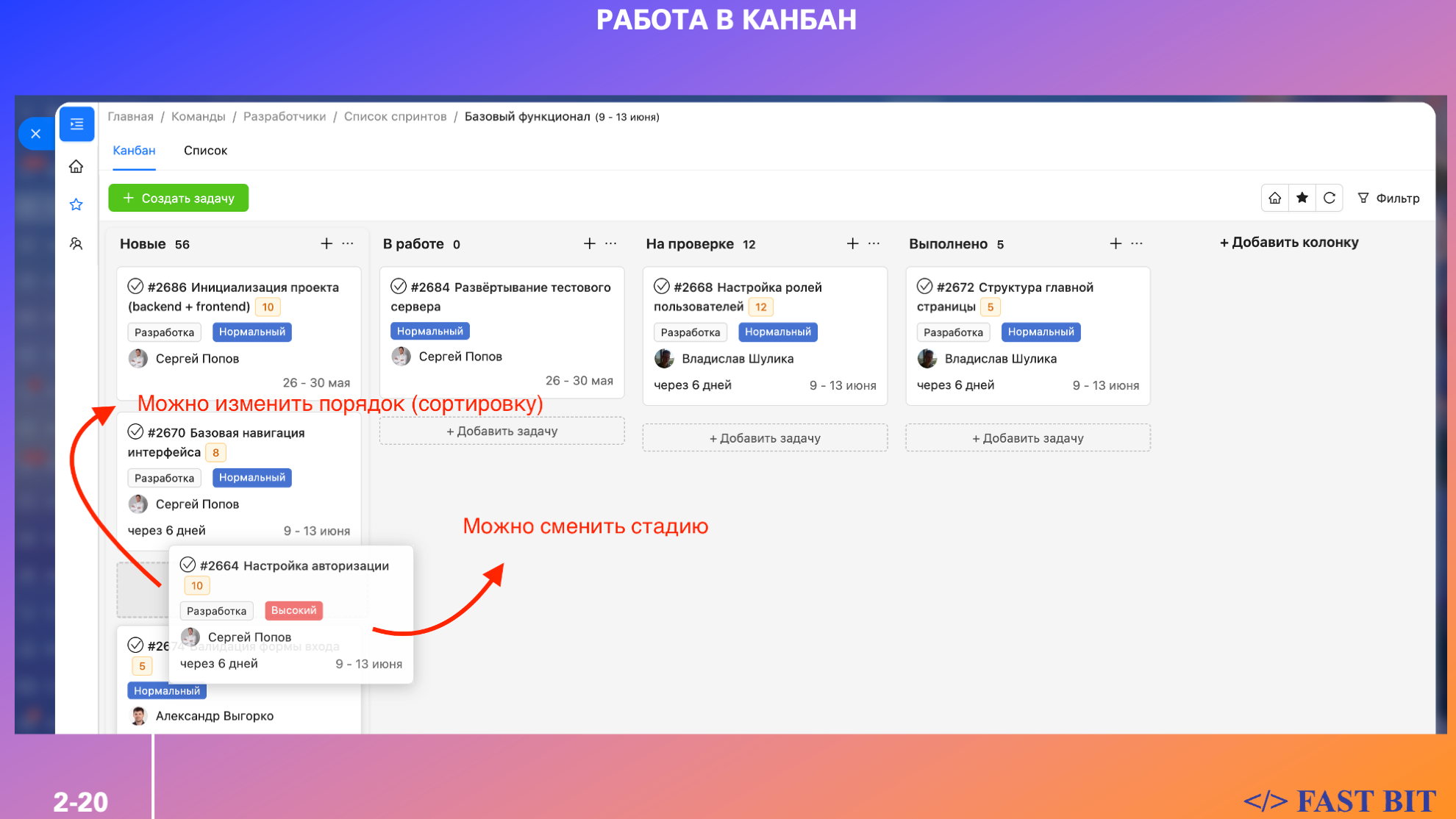Click the Владислав Шулика avatar on task #2672
Image resolution: width=1456 pixels, height=819 pixels.
pos(927,359)
